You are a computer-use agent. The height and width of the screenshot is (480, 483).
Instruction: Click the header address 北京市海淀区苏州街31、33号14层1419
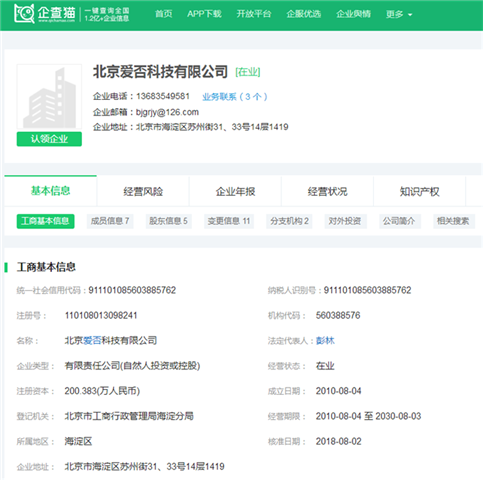point(212,127)
